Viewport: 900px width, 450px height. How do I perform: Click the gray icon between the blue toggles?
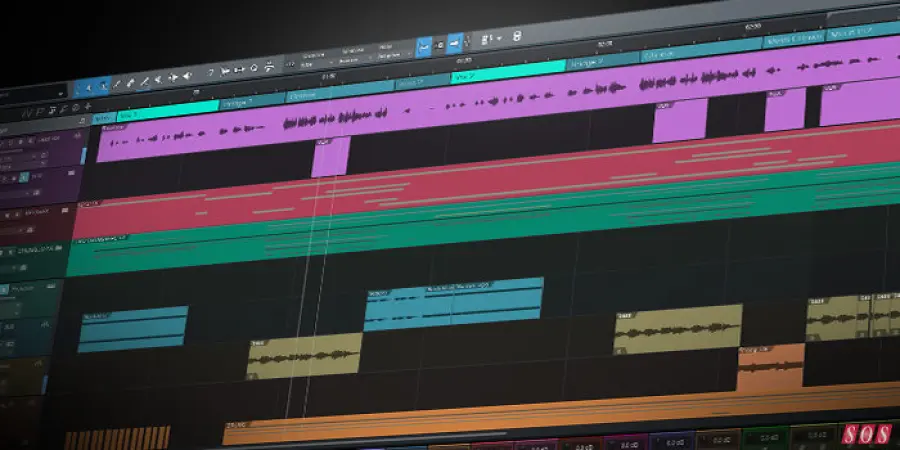pyautogui.click(x=439, y=45)
